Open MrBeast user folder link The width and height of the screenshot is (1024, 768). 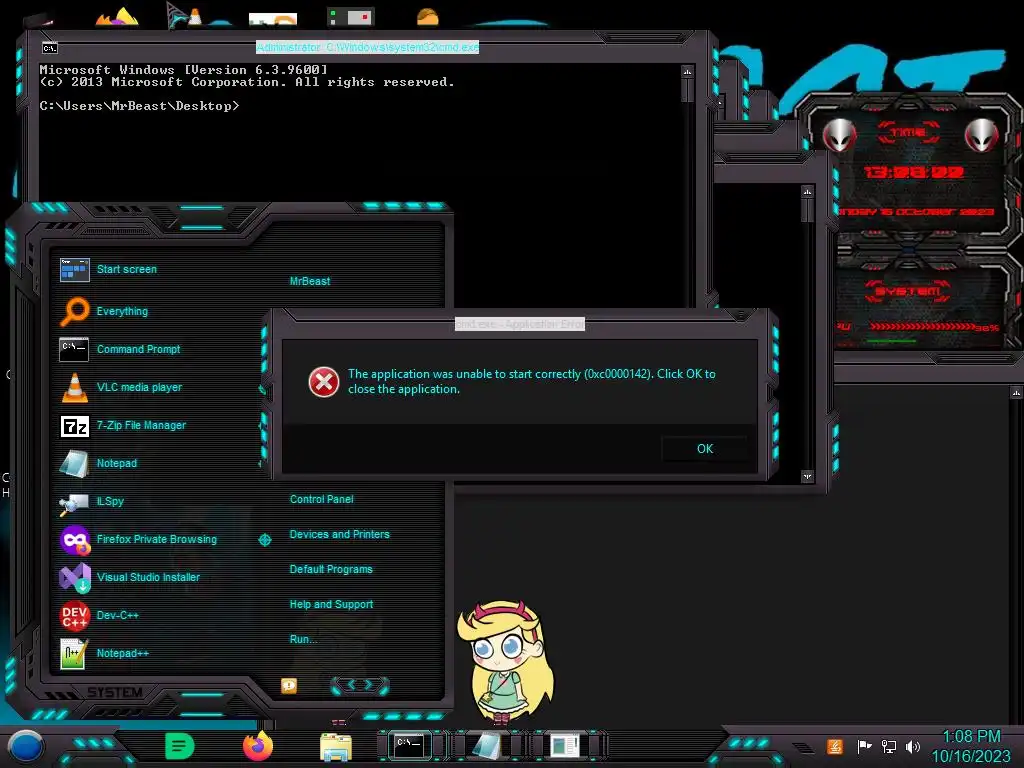coord(310,281)
